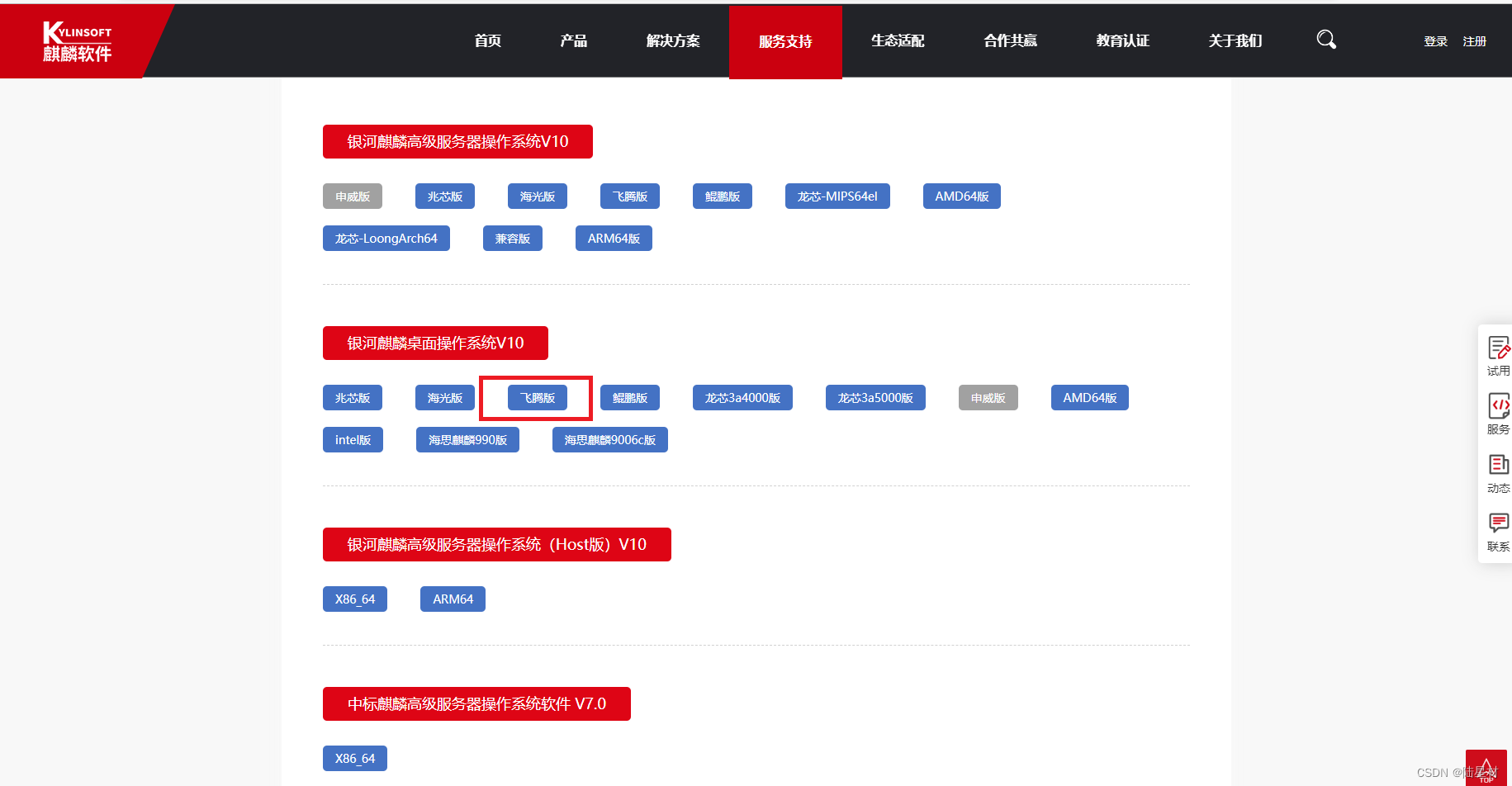Click the Host版 V10 section heading

(x=497, y=544)
